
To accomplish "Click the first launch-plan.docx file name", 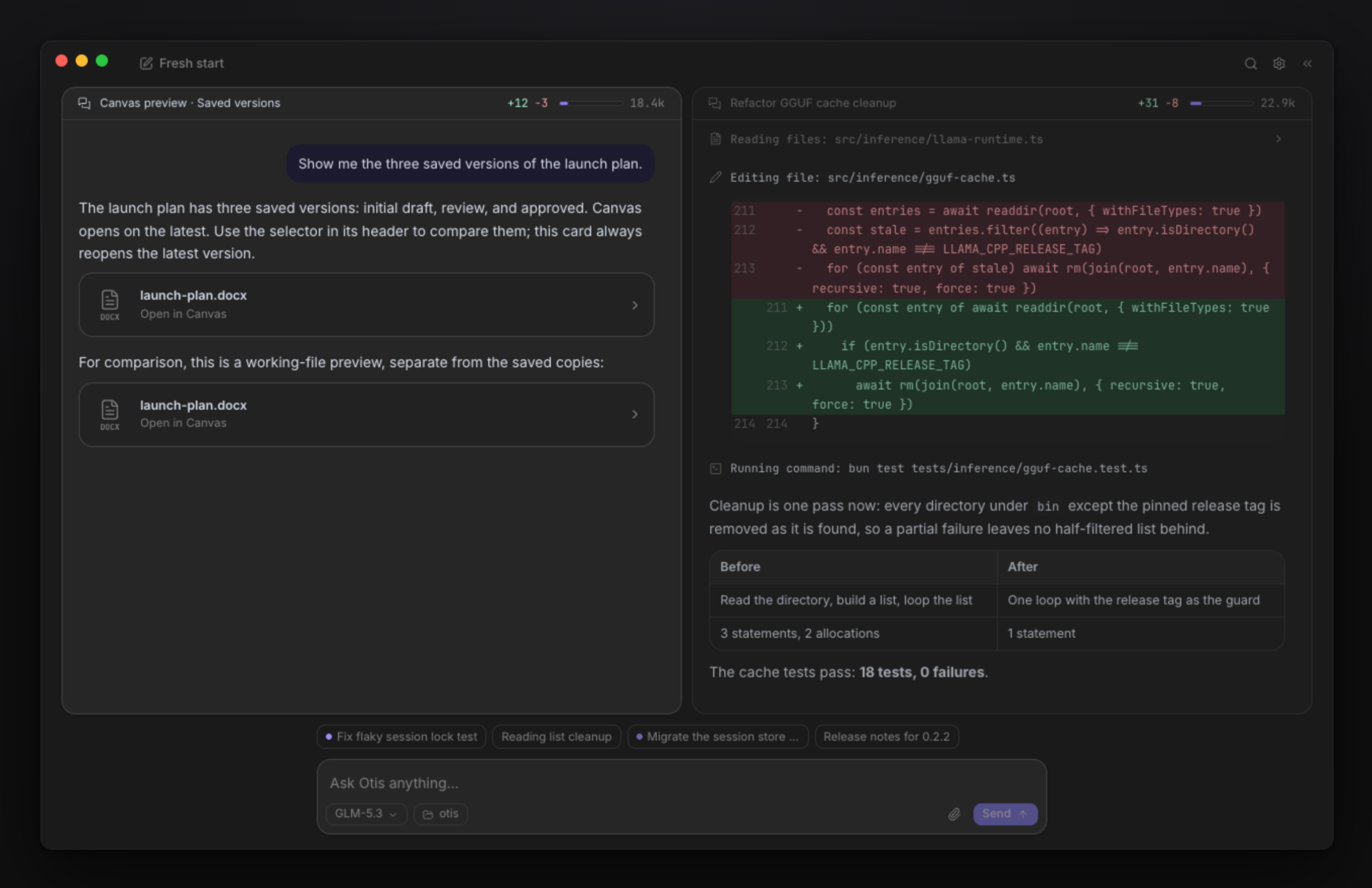I will pyautogui.click(x=193, y=295).
